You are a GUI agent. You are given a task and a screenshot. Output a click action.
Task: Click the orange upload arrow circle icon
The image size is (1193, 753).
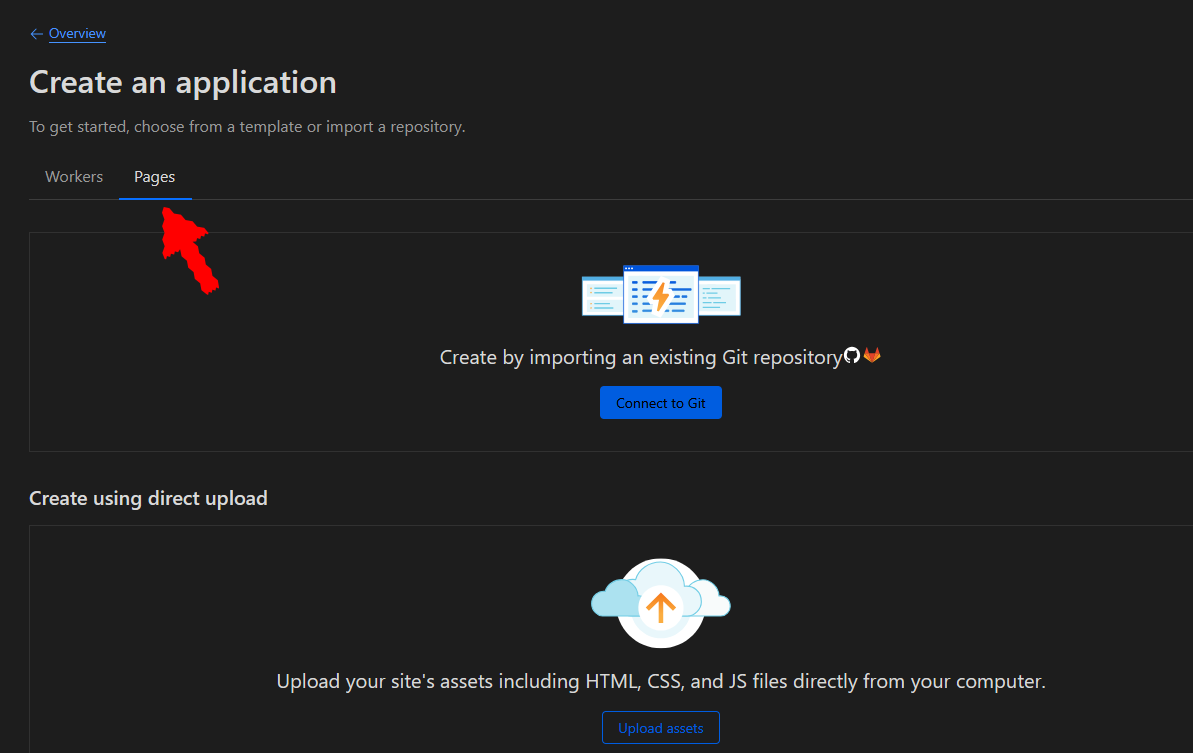coord(661,605)
